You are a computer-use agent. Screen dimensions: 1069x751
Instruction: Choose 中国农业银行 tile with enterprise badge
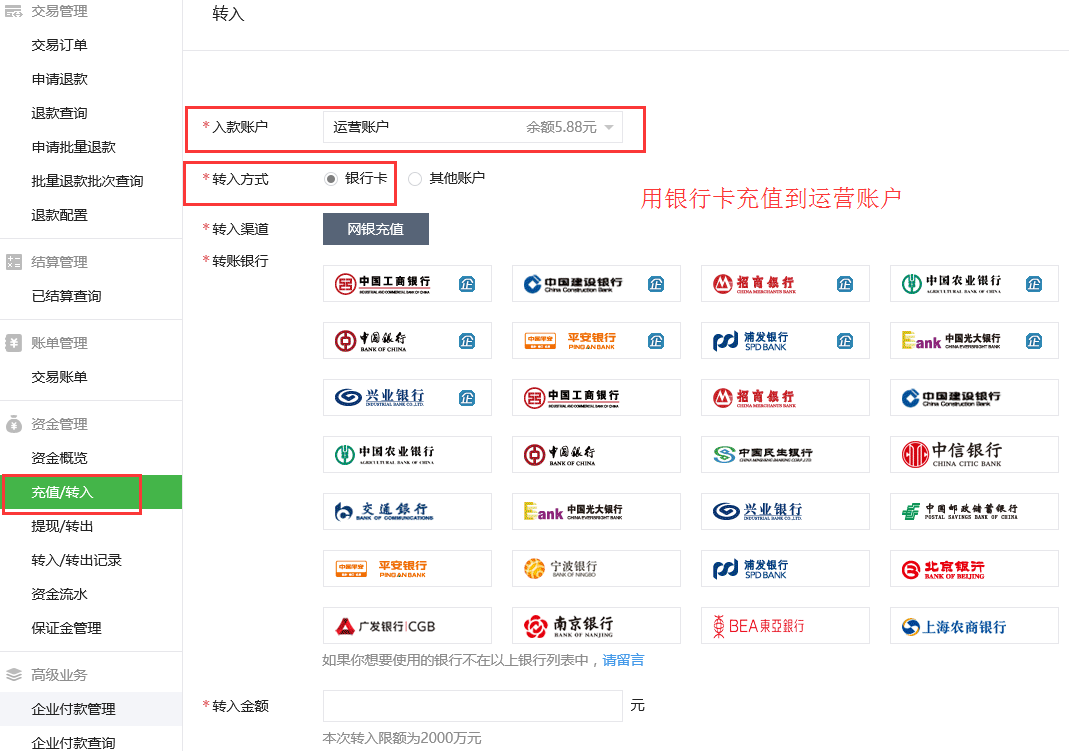(974, 283)
